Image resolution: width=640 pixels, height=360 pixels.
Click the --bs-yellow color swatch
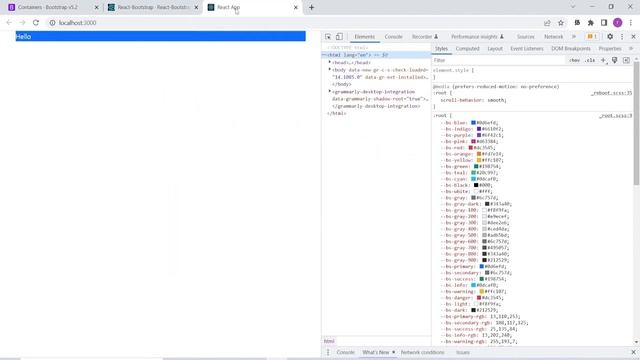[x=479, y=160]
